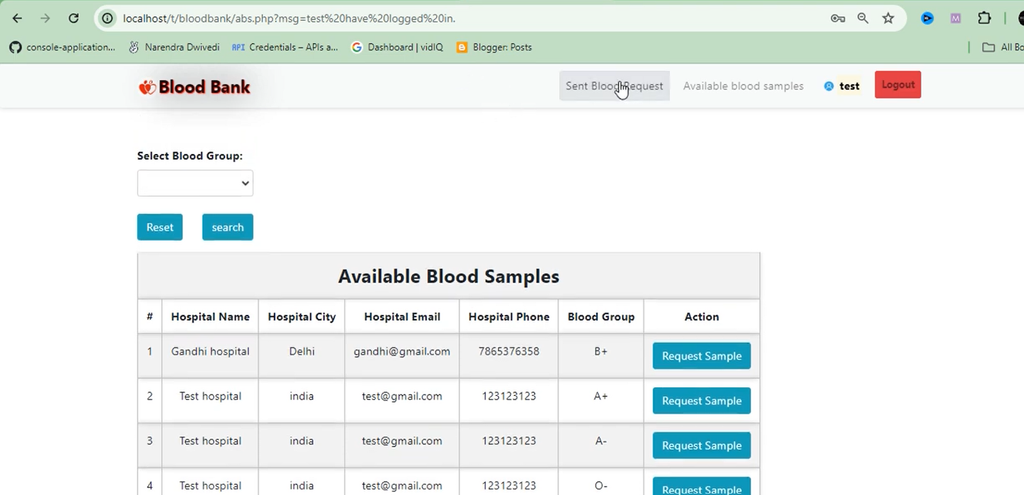Screen dimensions: 1024x495
Task: Open the saved passwords key icon
Action: [838, 18]
